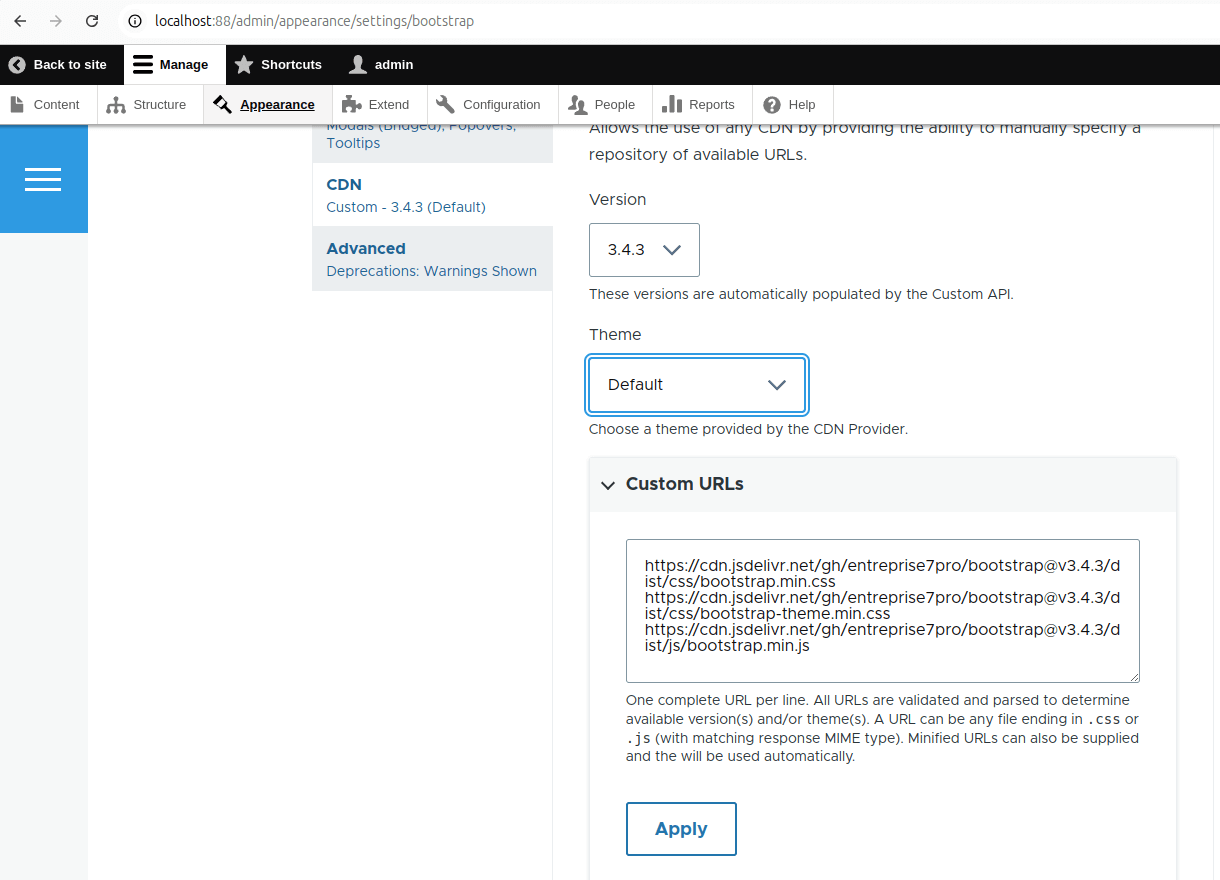Open the Configuration wrench menu item
Screen dimensions: 1220x880
tap(490, 105)
